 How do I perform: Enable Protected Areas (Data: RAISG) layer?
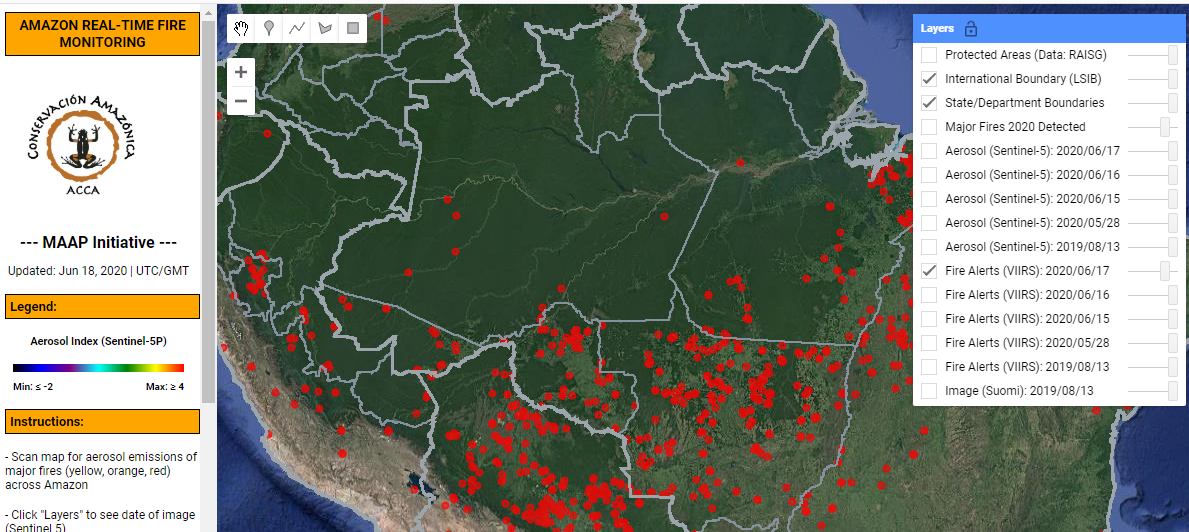click(x=929, y=55)
